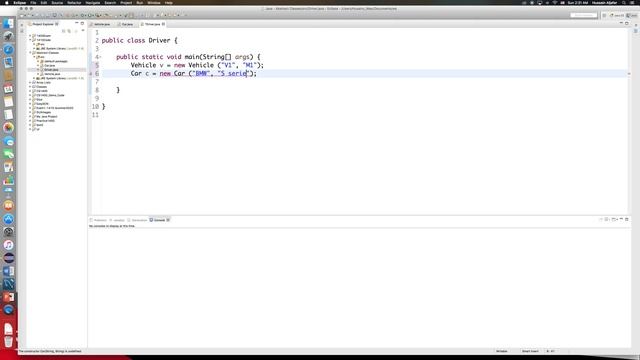
Task: Minimize the Project Explorer view
Action: point(77,23)
